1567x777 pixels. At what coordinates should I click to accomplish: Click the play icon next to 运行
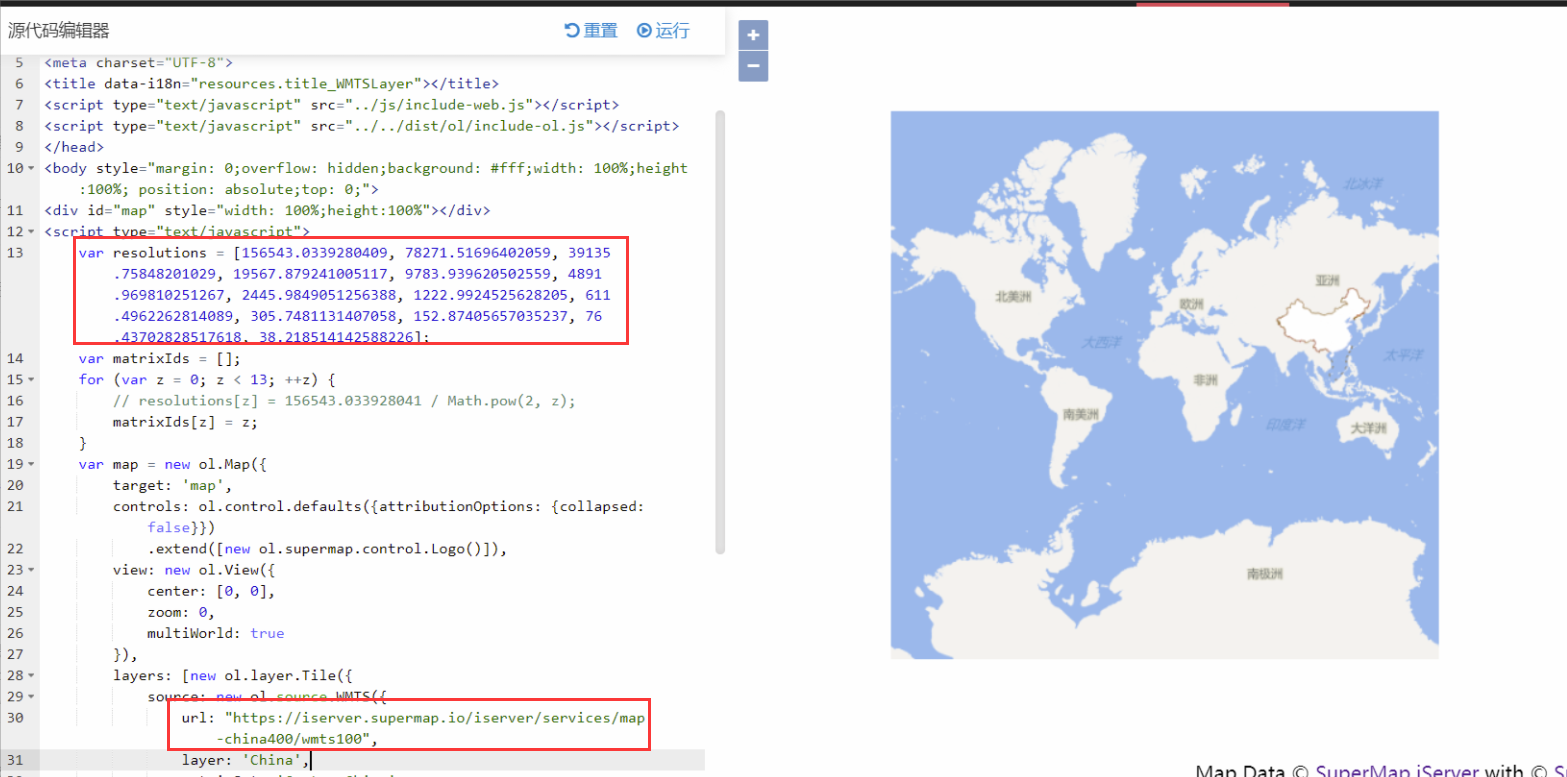[643, 30]
